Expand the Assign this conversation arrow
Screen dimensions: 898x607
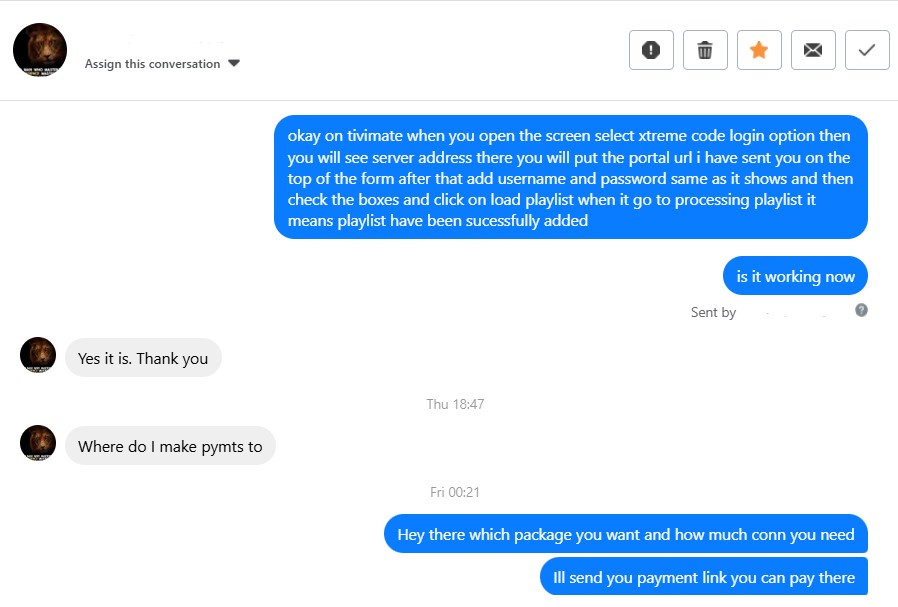click(234, 63)
